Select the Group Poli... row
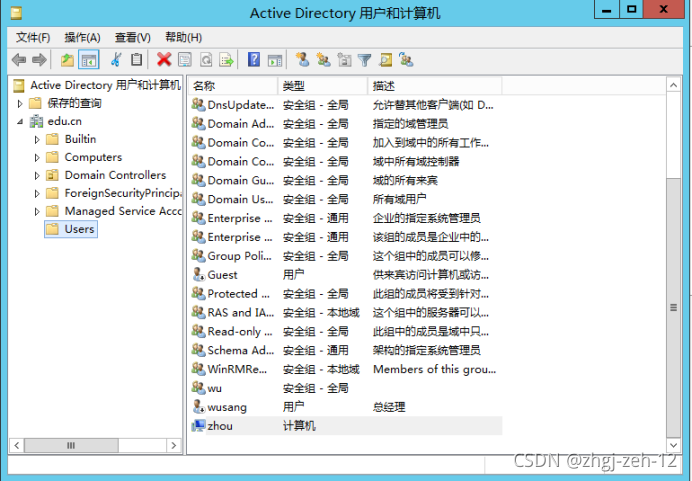Image resolution: width=692 pixels, height=481 pixels. (x=346, y=256)
